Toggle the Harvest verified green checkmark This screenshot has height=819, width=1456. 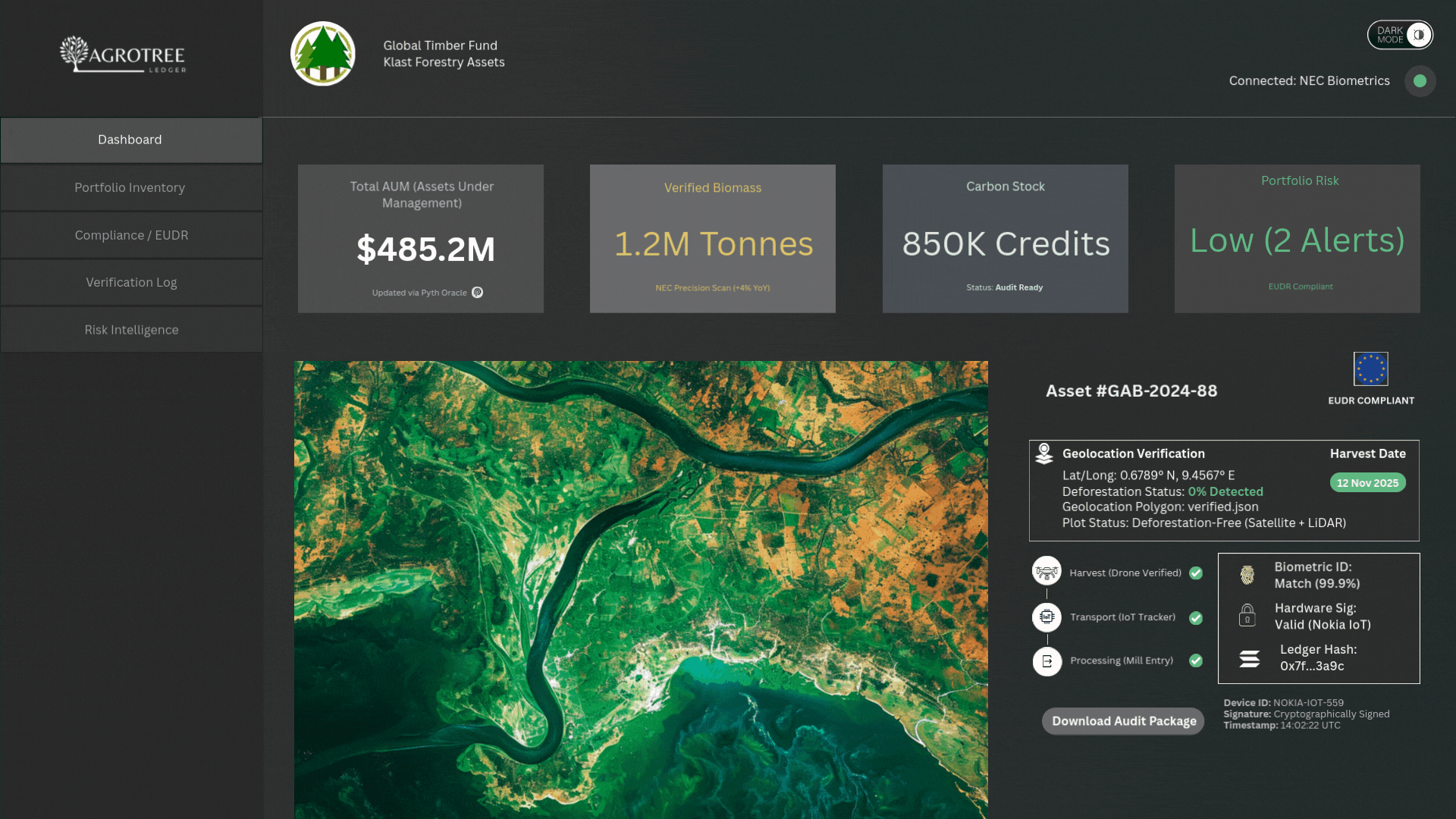pos(1196,573)
